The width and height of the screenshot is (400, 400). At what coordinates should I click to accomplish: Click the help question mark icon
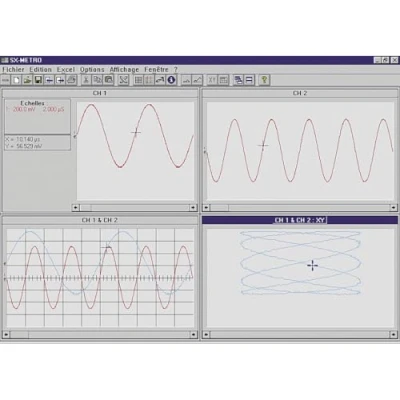[264, 80]
